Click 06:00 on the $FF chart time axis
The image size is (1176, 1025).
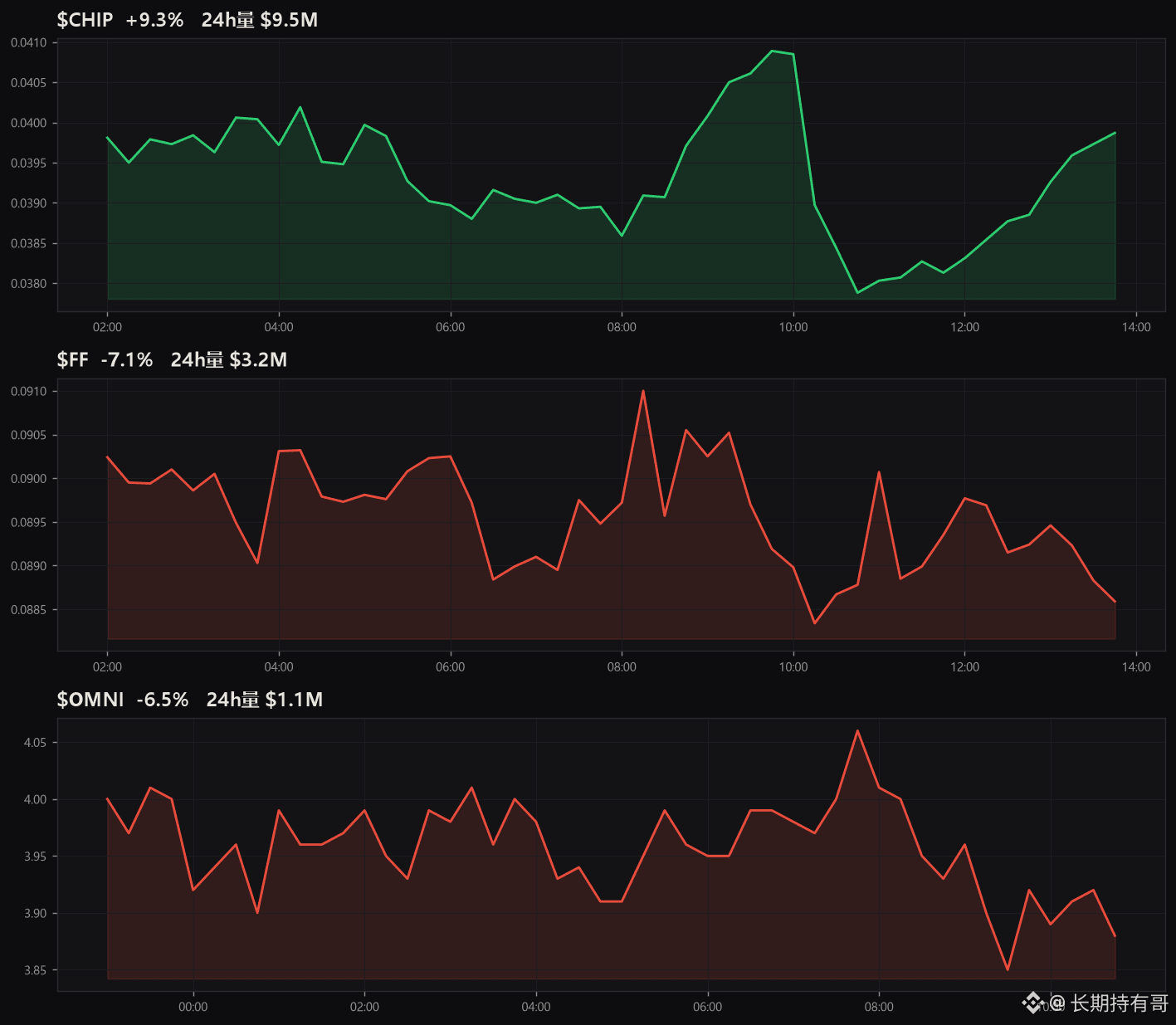(x=451, y=667)
